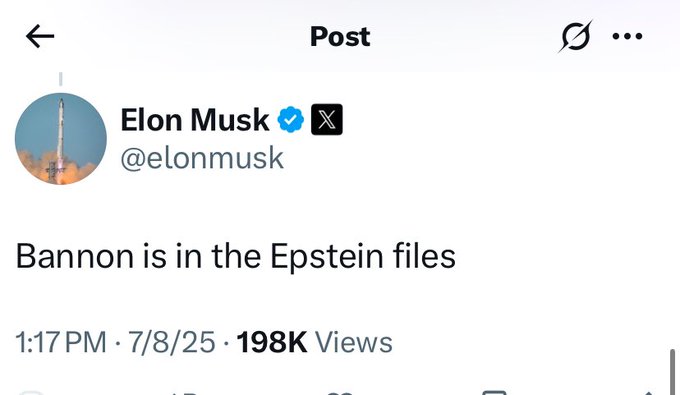Image resolution: width=680 pixels, height=395 pixels.
Task: Tap the bookmark icon under the post
Action: pyautogui.click(x=494, y=392)
